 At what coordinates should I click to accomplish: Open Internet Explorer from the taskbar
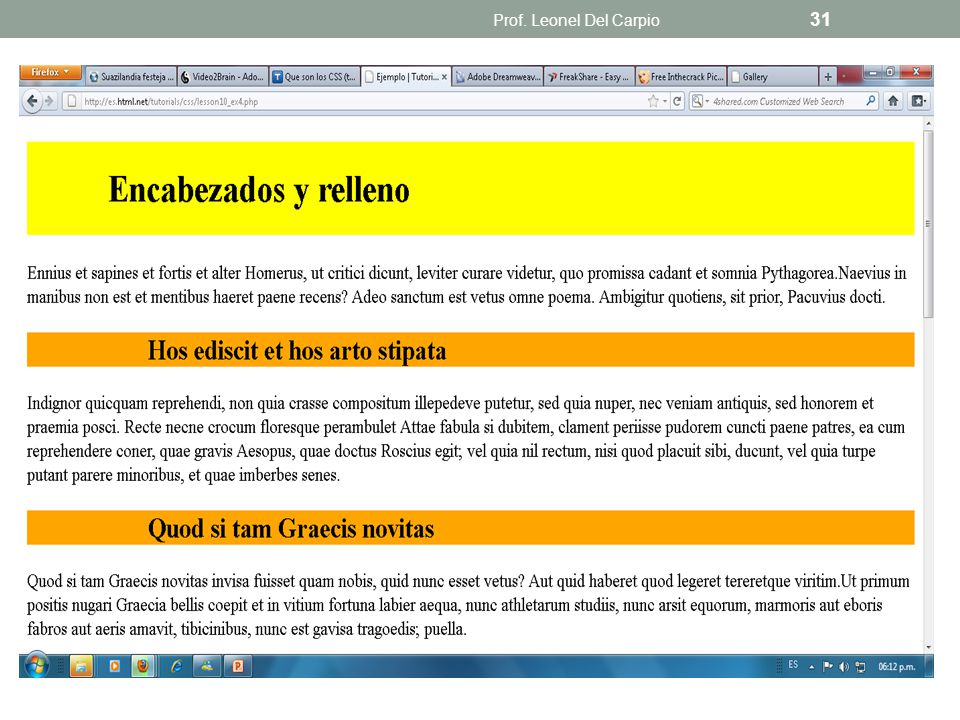(x=176, y=666)
